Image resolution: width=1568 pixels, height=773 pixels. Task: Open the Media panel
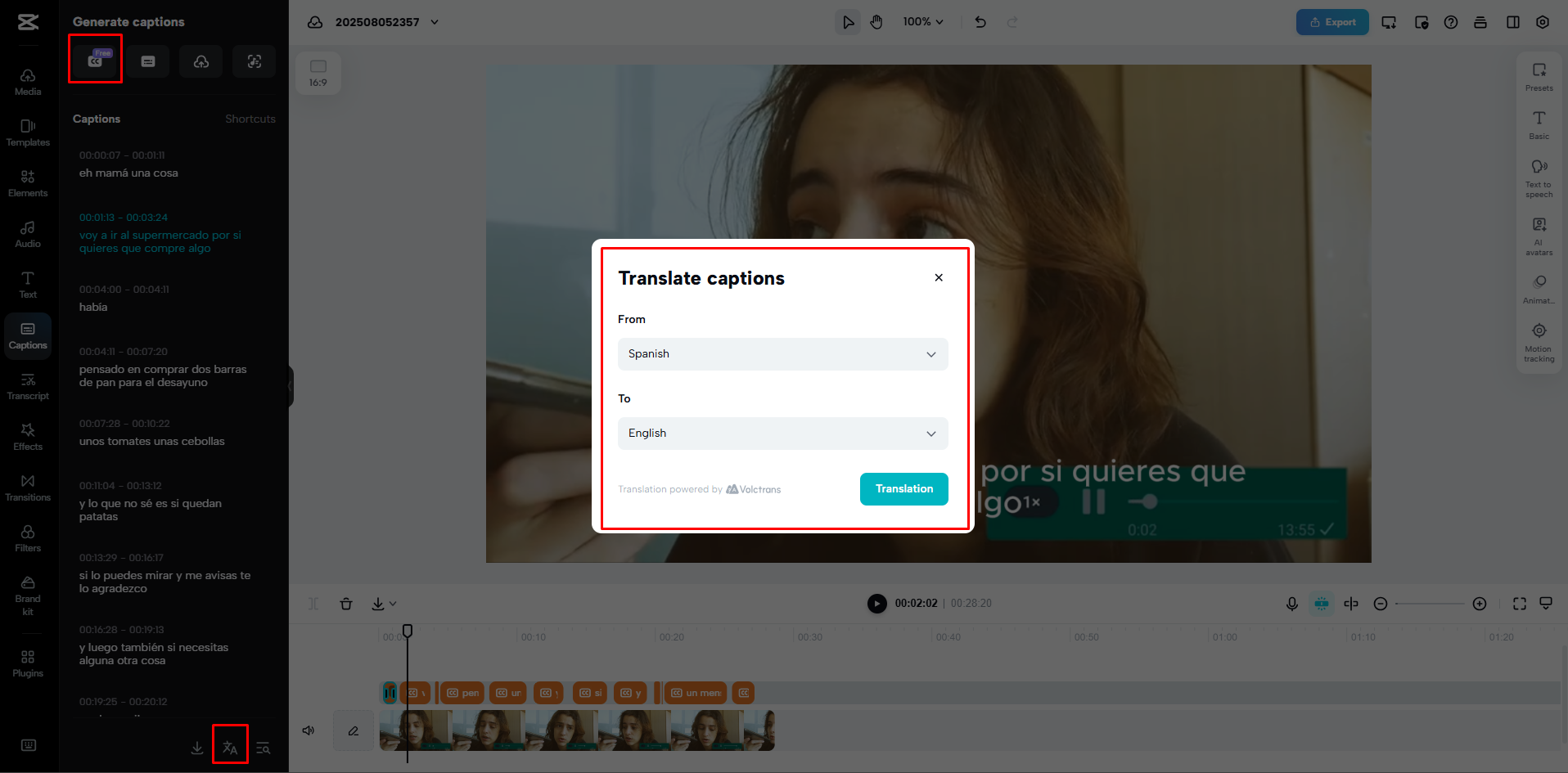[27, 80]
